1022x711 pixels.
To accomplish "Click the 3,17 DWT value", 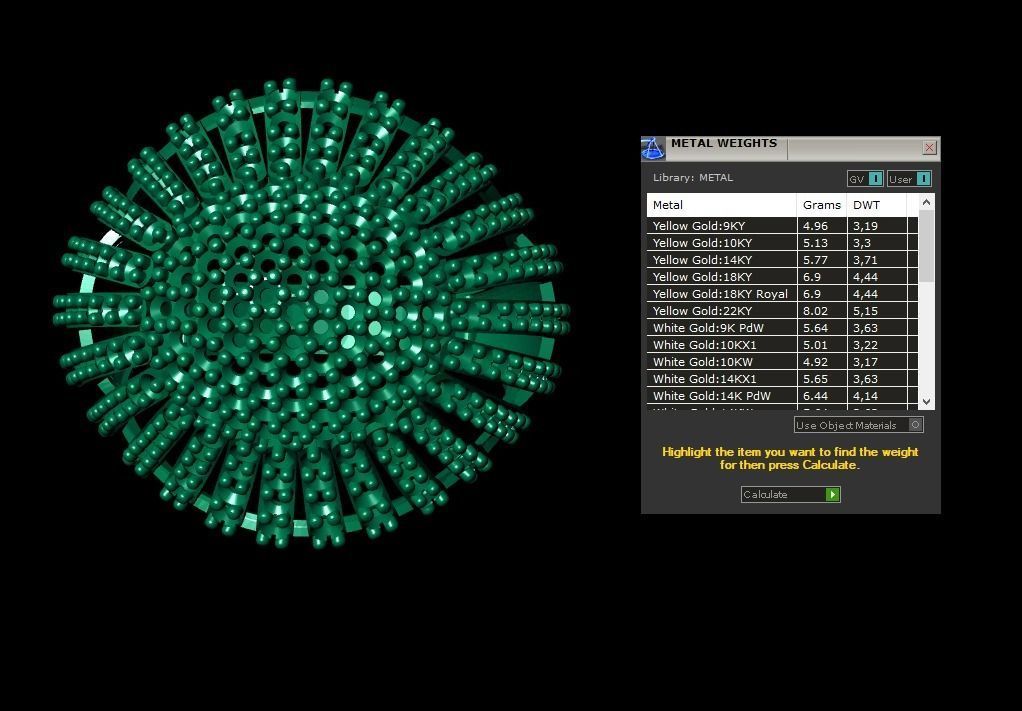I will coord(866,362).
